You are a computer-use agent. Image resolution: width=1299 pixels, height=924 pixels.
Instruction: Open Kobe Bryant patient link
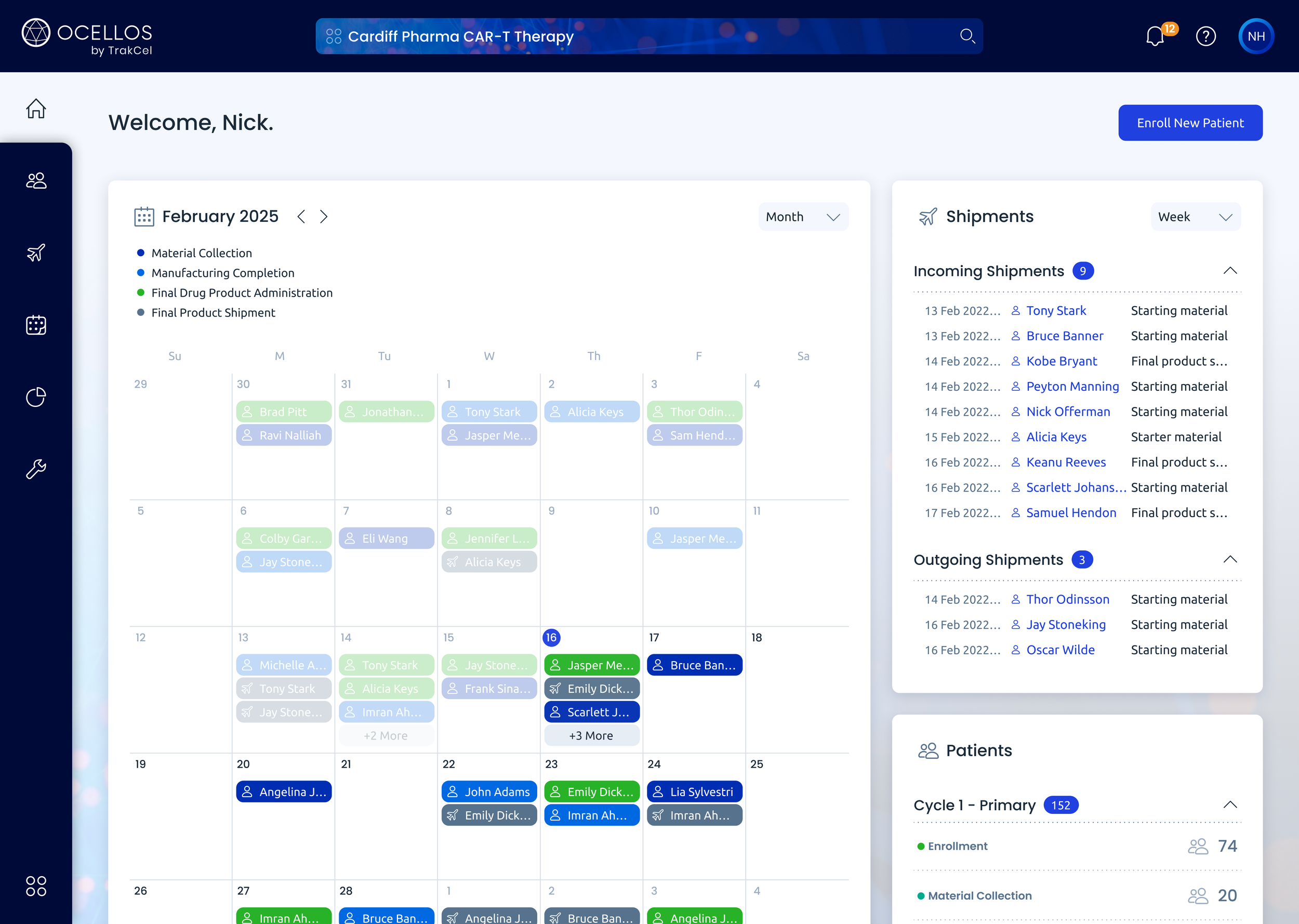point(1061,361)
